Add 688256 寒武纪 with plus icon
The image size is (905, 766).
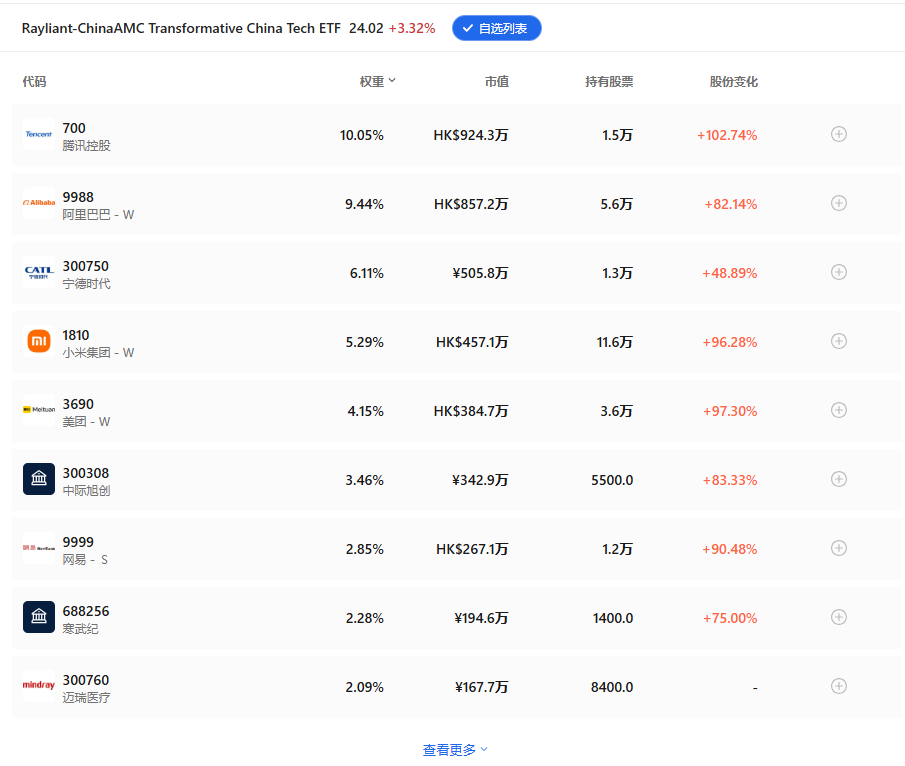pyautogui.click(x=839, y=617)
